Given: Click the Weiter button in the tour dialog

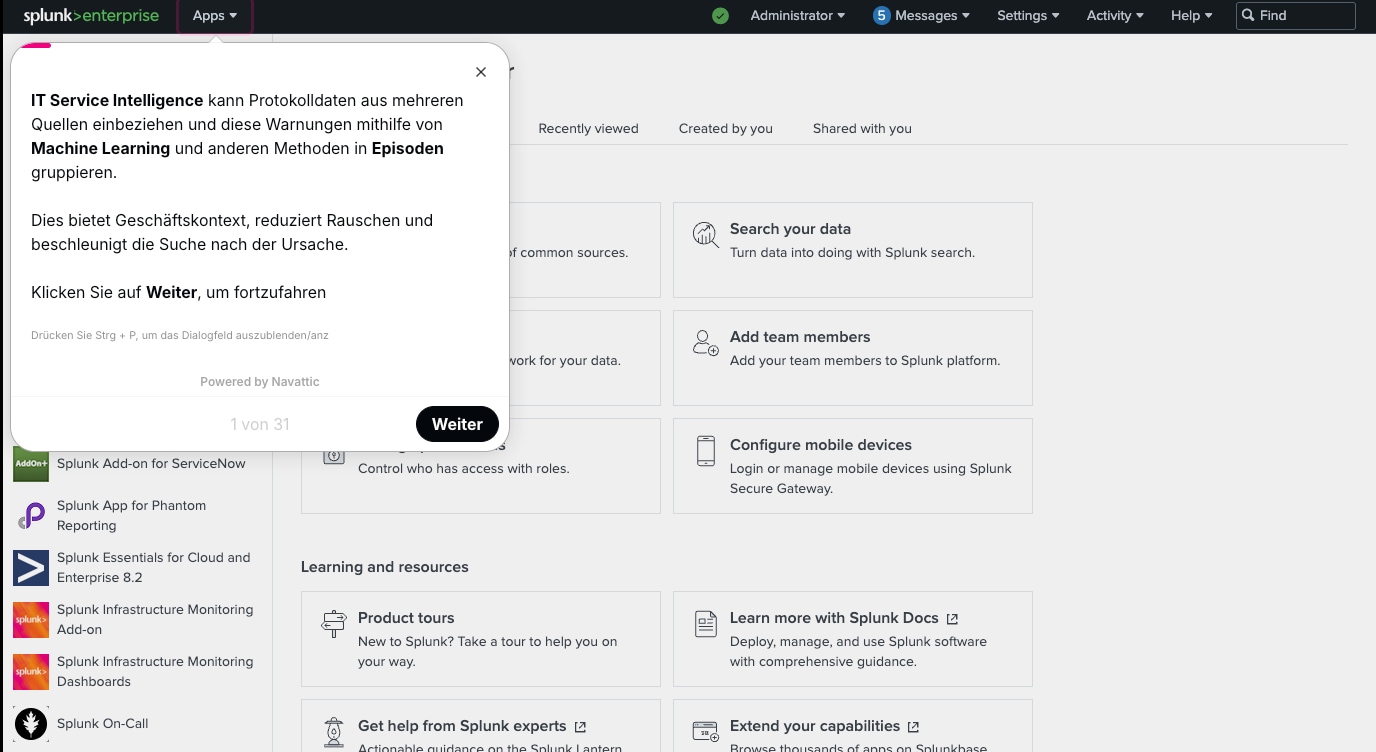Looking at the screenshot, I should [457, 424].
